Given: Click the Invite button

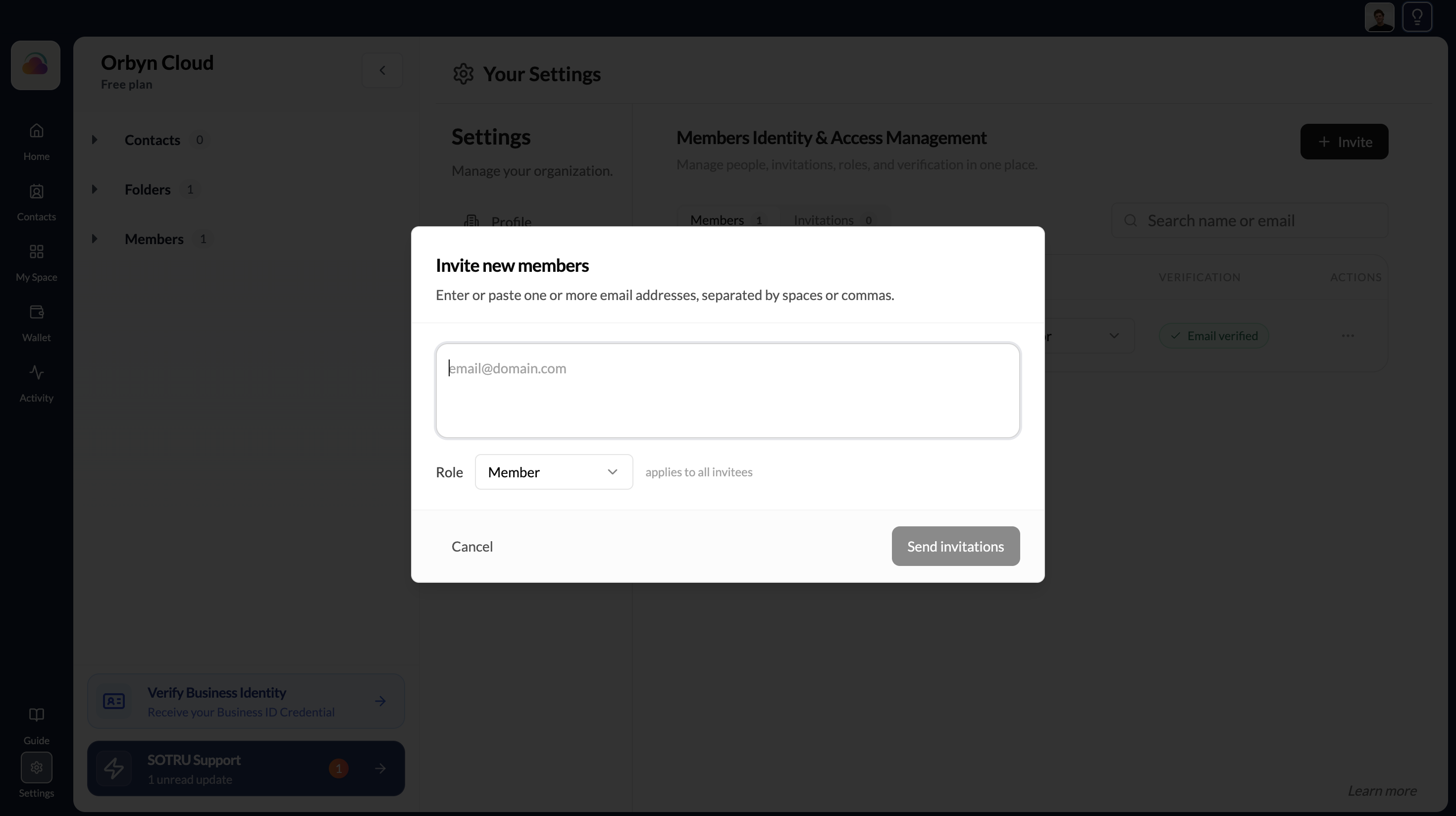Looking at the screenshot, I should coord(1344,142).
